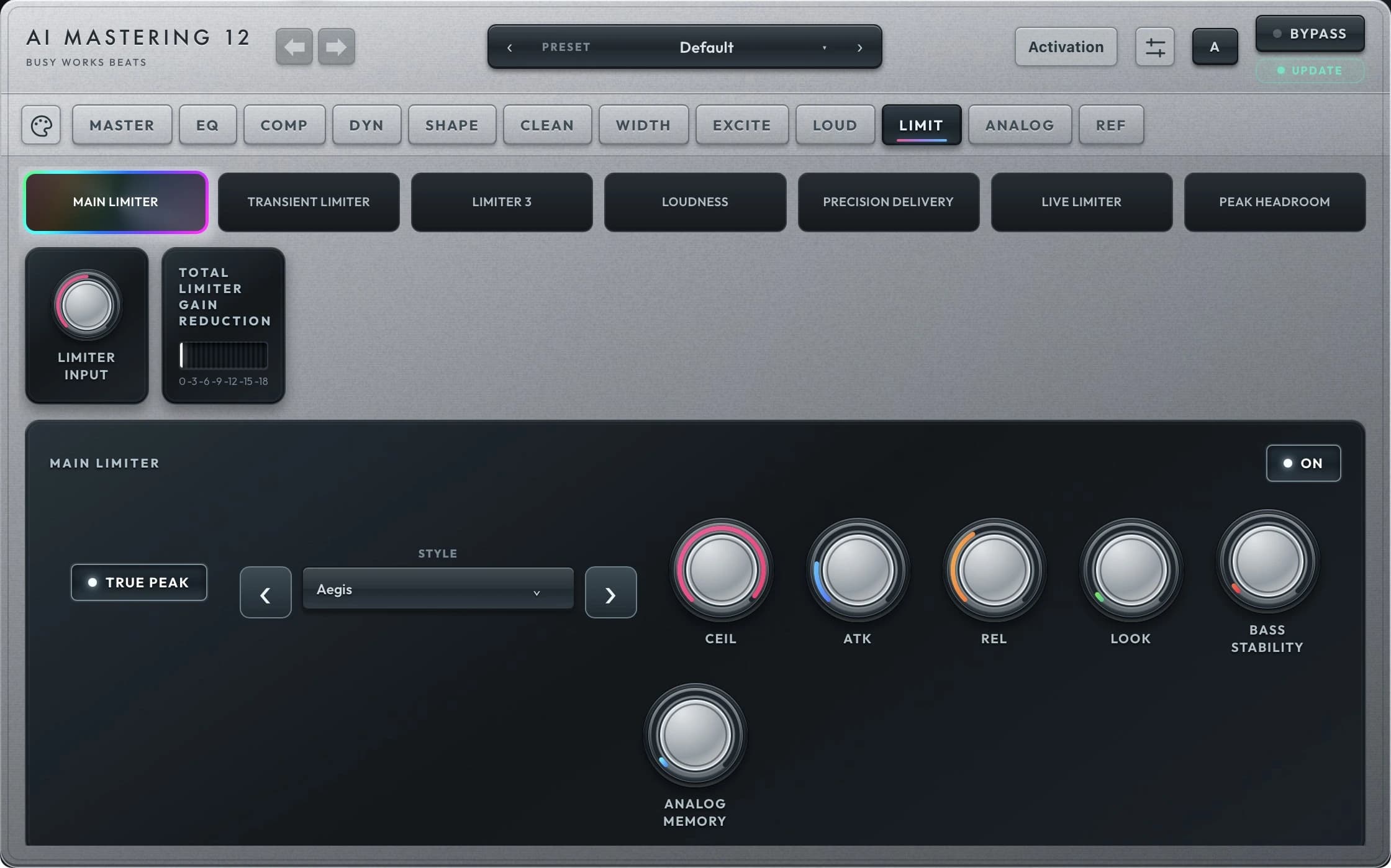The image size is (1391, 868).
Task: Open the settings sliders icon
Action: tap(1154, 47)
